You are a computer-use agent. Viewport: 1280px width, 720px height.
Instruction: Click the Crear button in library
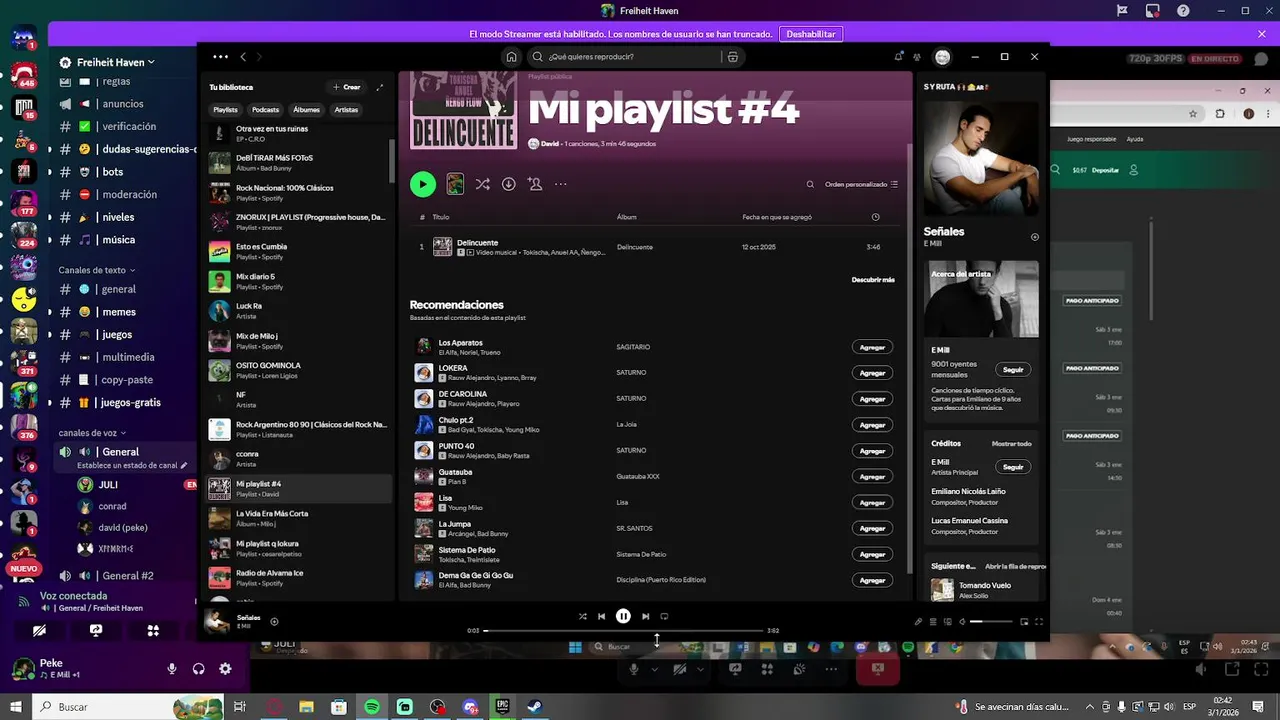347,87
